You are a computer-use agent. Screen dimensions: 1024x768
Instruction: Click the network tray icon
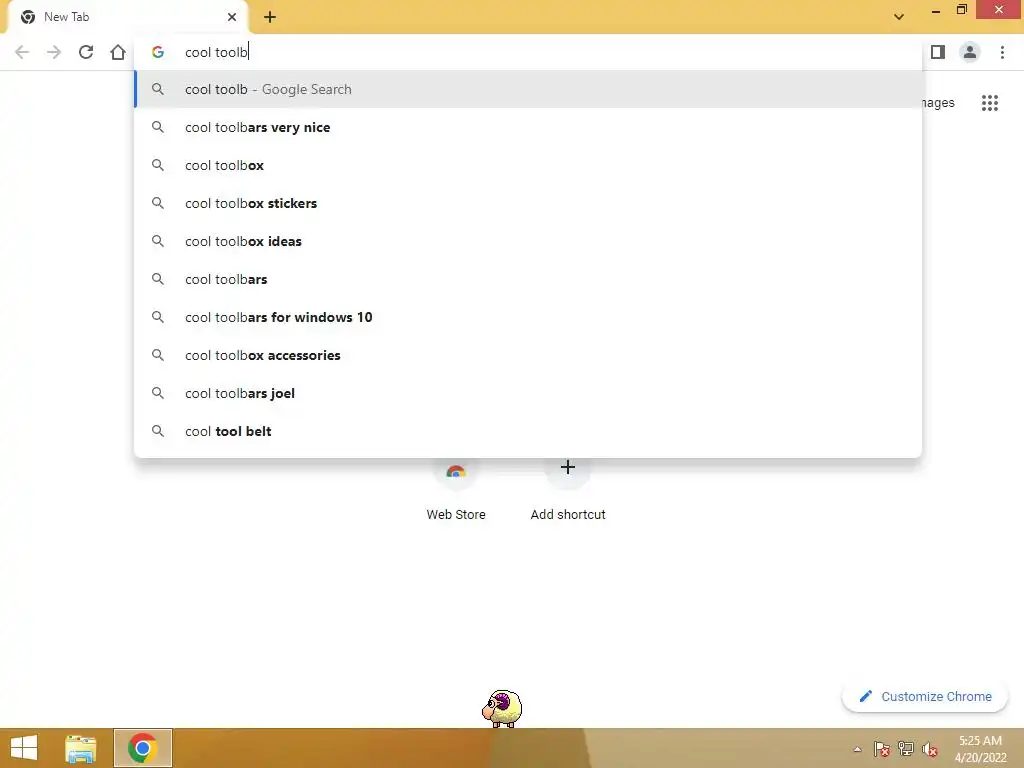(906, 749)
